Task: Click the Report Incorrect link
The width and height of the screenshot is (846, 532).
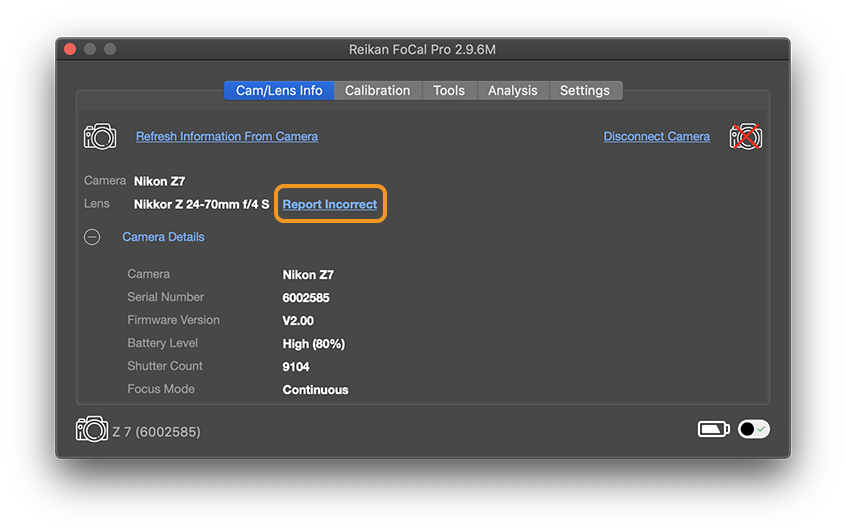Action: coord(330,204)
